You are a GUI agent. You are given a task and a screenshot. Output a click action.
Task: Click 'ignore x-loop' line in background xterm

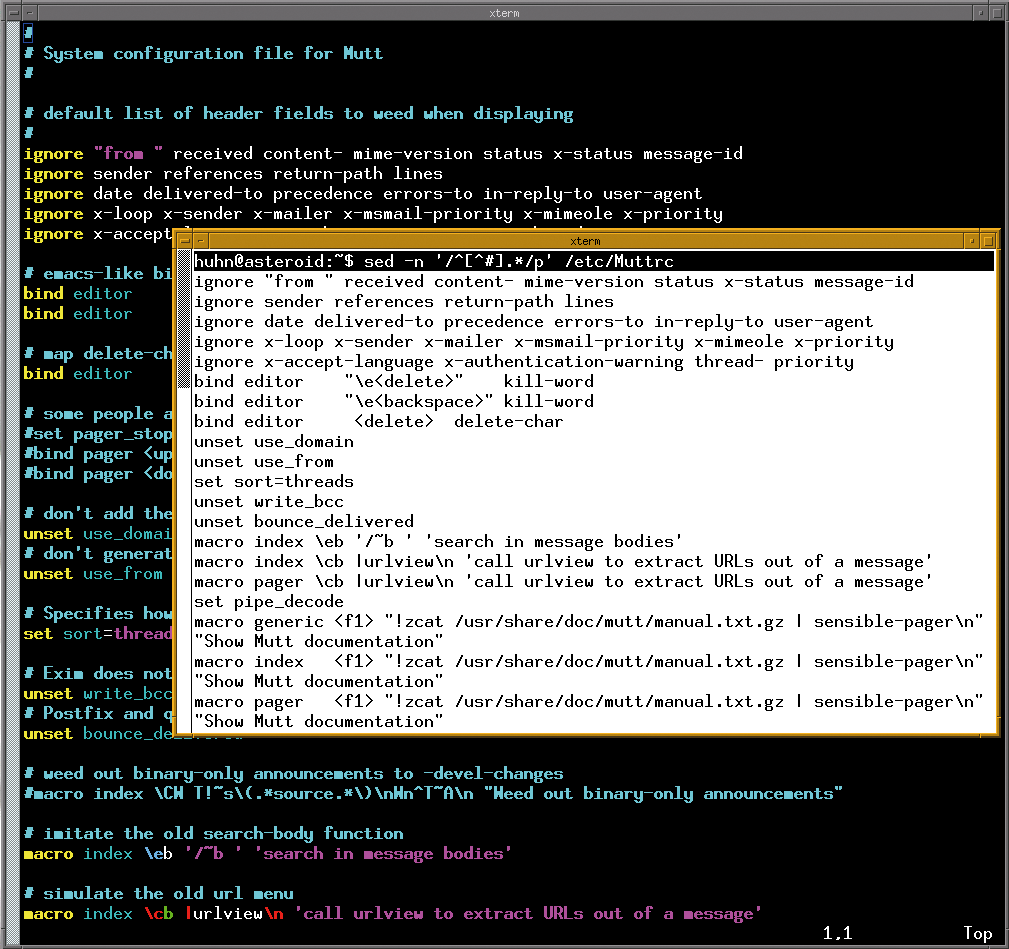(373, 214)
